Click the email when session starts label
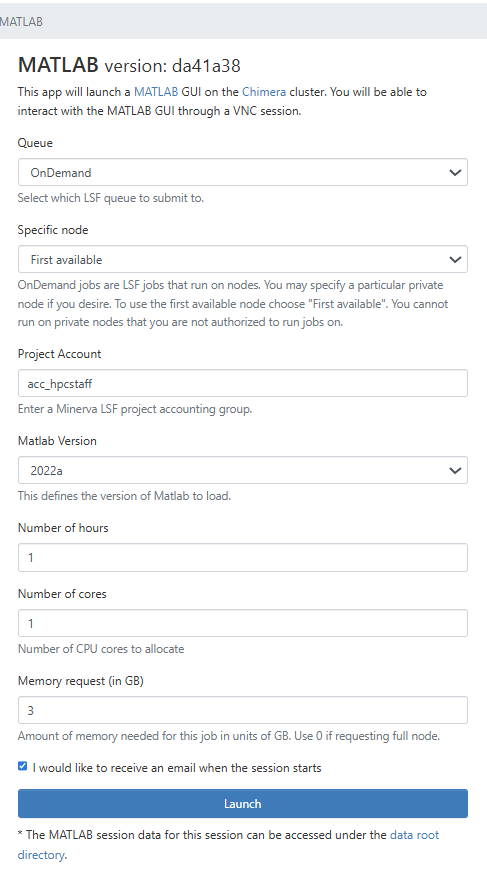The image size is (487, 873). [177, 768]
